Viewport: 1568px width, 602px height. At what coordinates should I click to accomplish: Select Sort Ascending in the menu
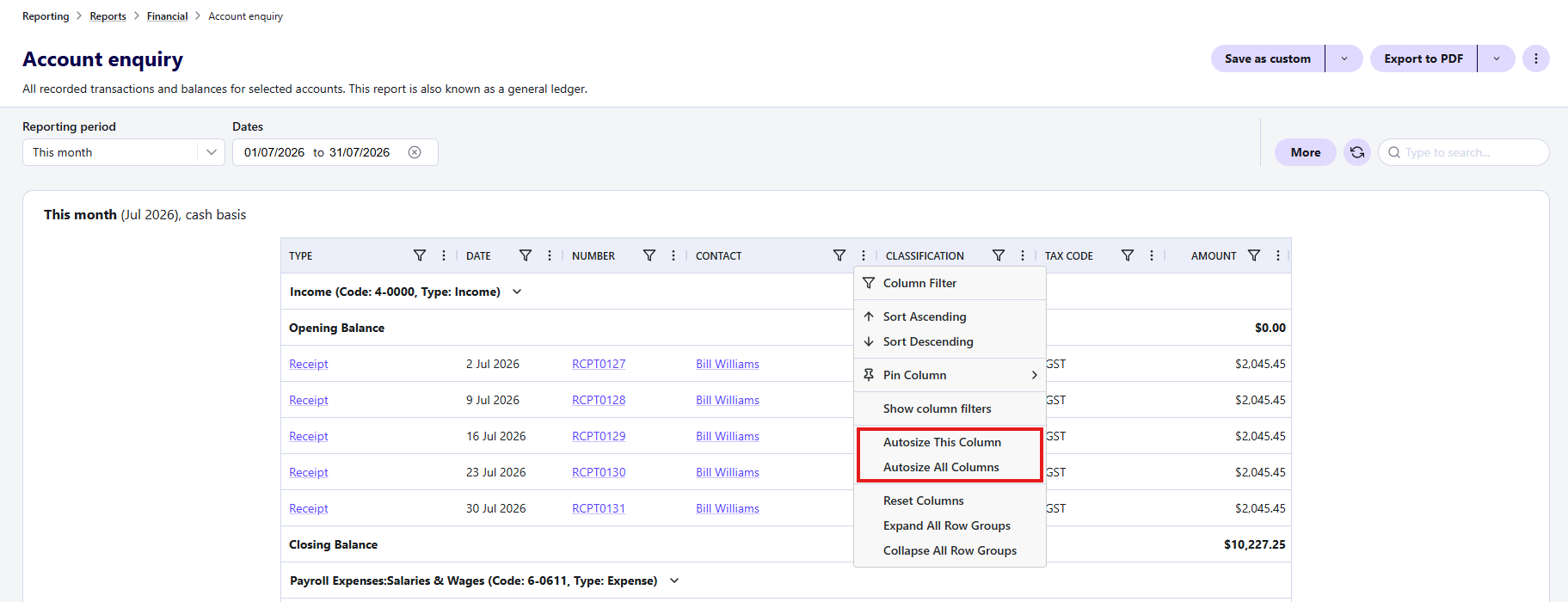[x=950, y=316]
